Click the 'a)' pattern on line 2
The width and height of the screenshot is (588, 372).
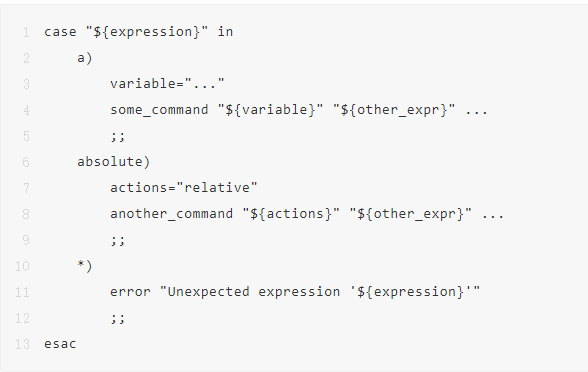point(85,58)
